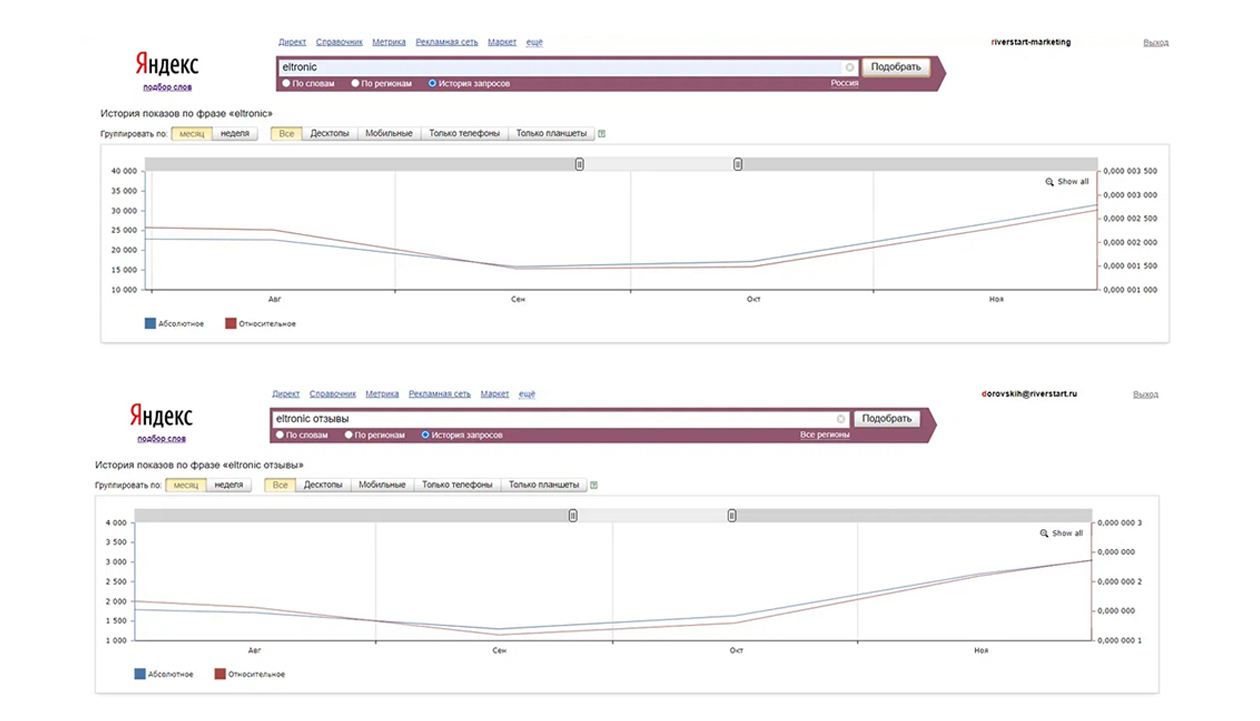
Task: Click riverstart-marketing account name
Action: [1030, 42]
